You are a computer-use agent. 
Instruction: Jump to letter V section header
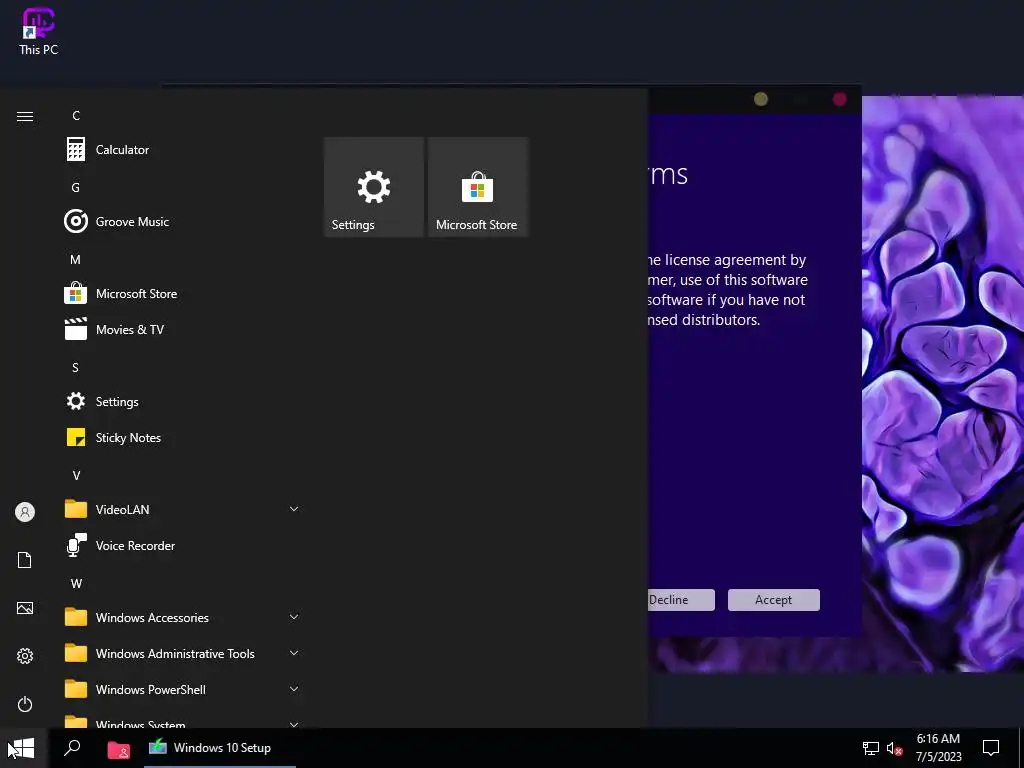(76, 475)
